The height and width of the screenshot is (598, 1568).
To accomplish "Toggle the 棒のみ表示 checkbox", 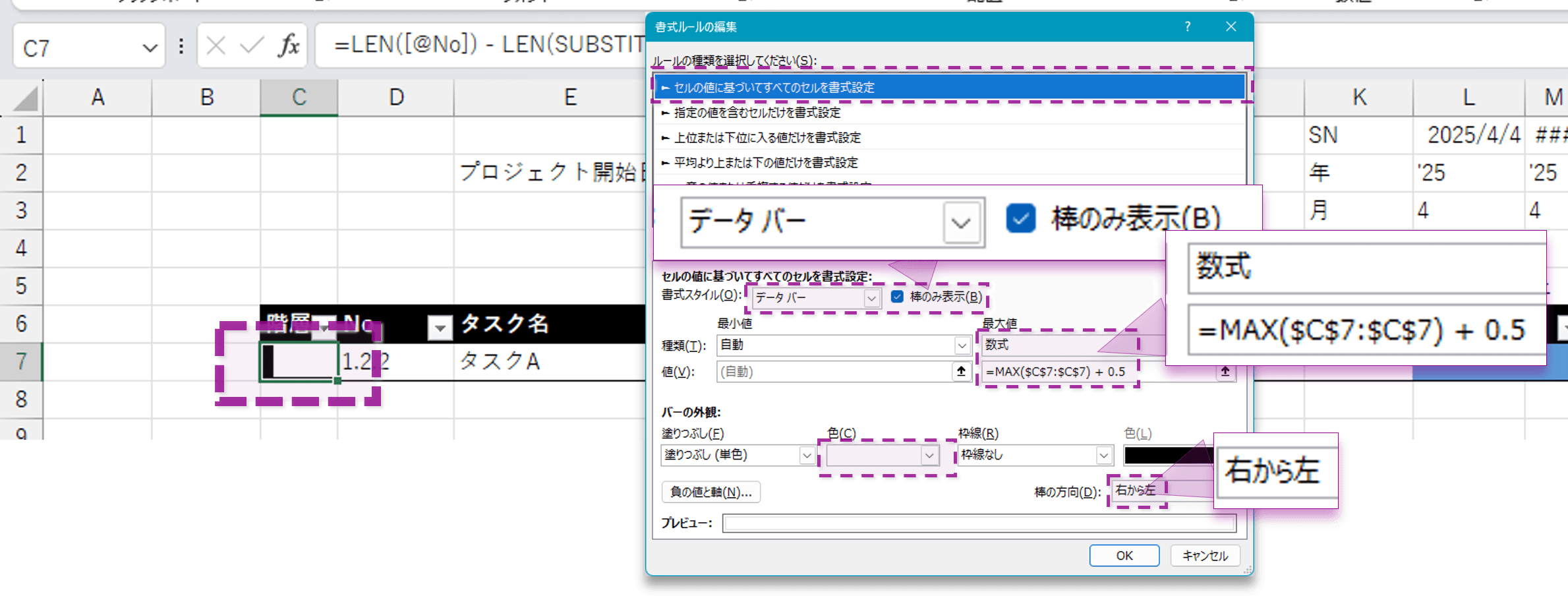I will click(896, 297).
